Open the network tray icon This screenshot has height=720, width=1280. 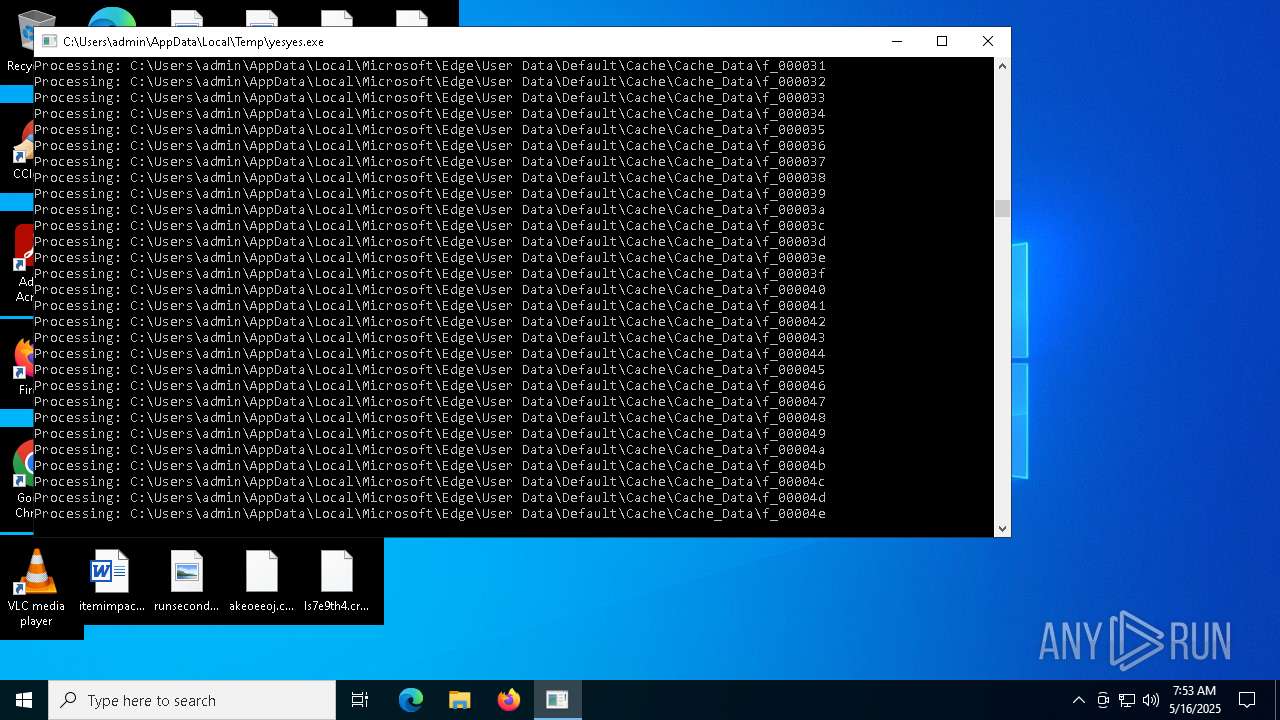(1127, 700)
